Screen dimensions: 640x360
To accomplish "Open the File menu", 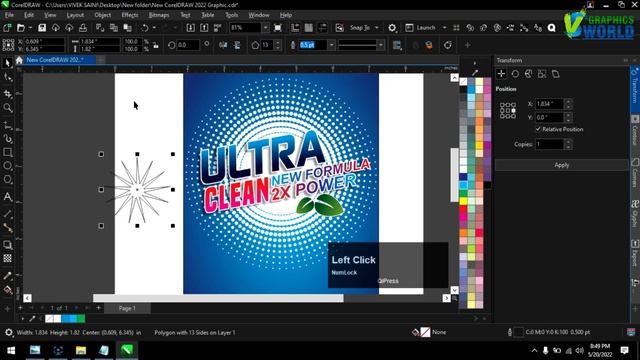I will pyautogui.click(x=9, y=15).
